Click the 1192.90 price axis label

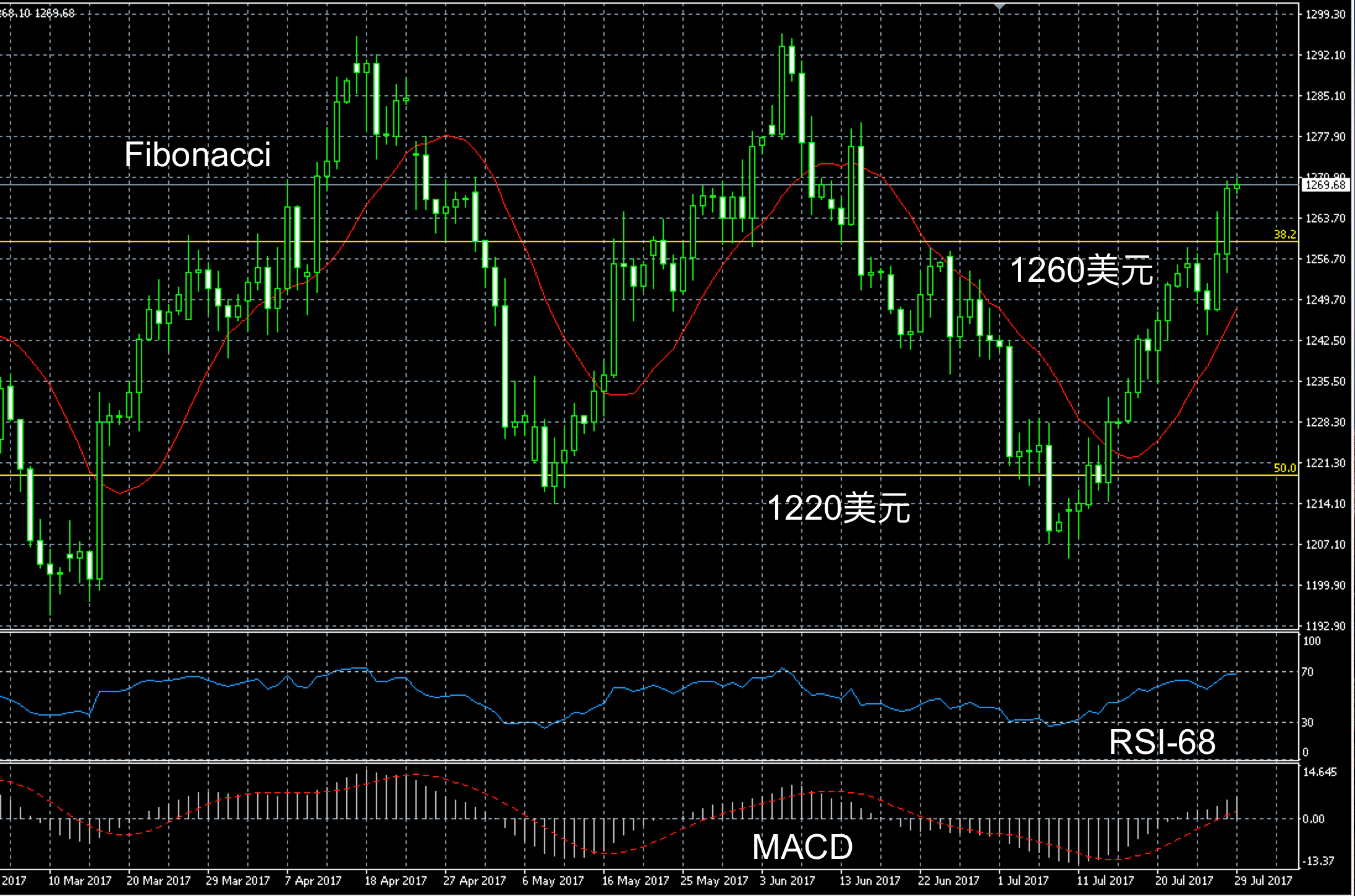tap(1325, 626)
